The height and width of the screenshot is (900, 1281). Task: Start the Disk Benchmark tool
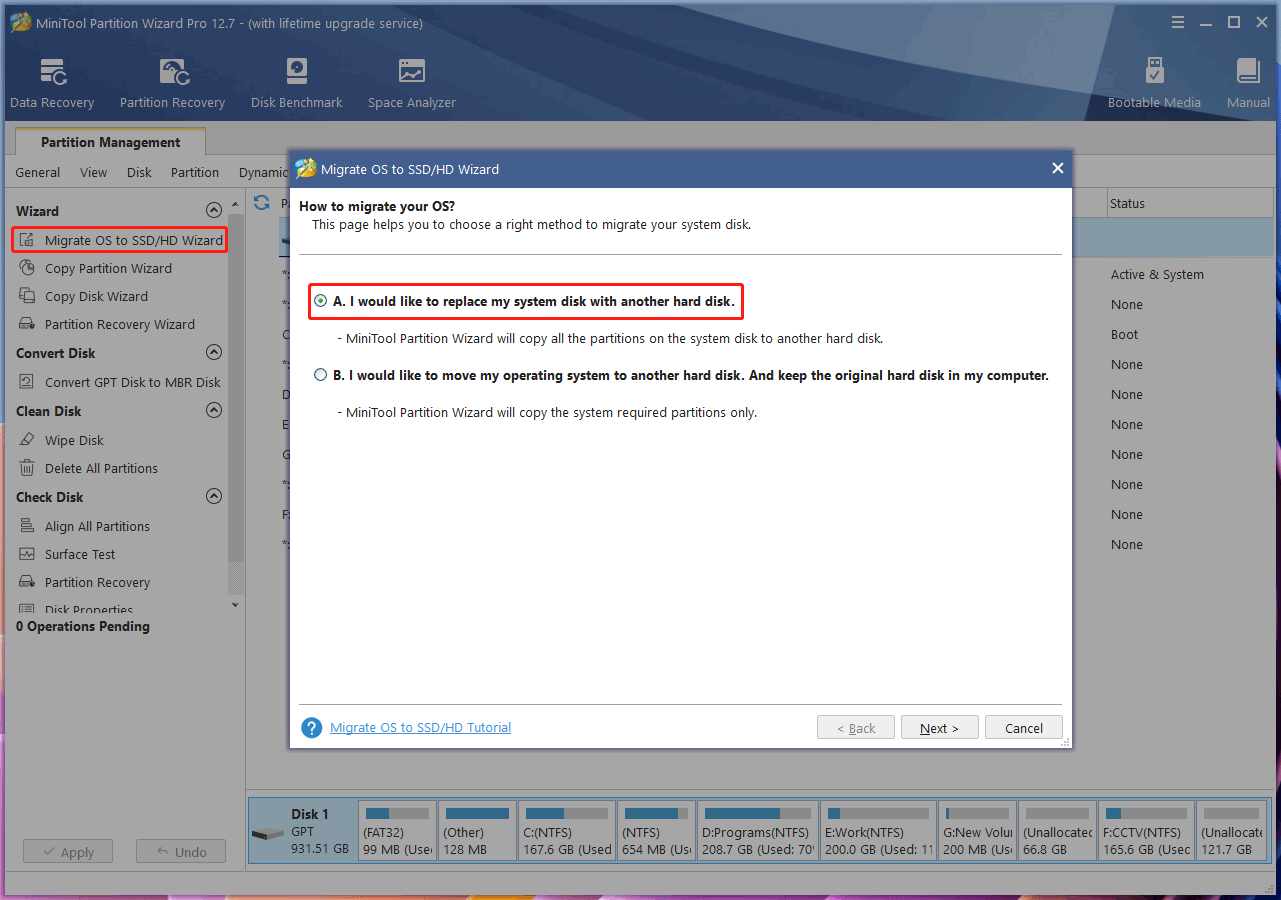[x=295, y=80]
